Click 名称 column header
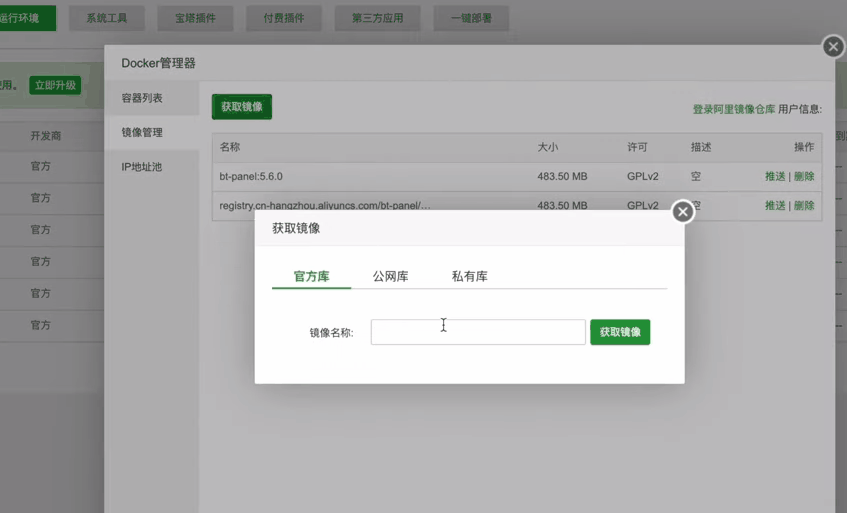 tap(230, 147)
